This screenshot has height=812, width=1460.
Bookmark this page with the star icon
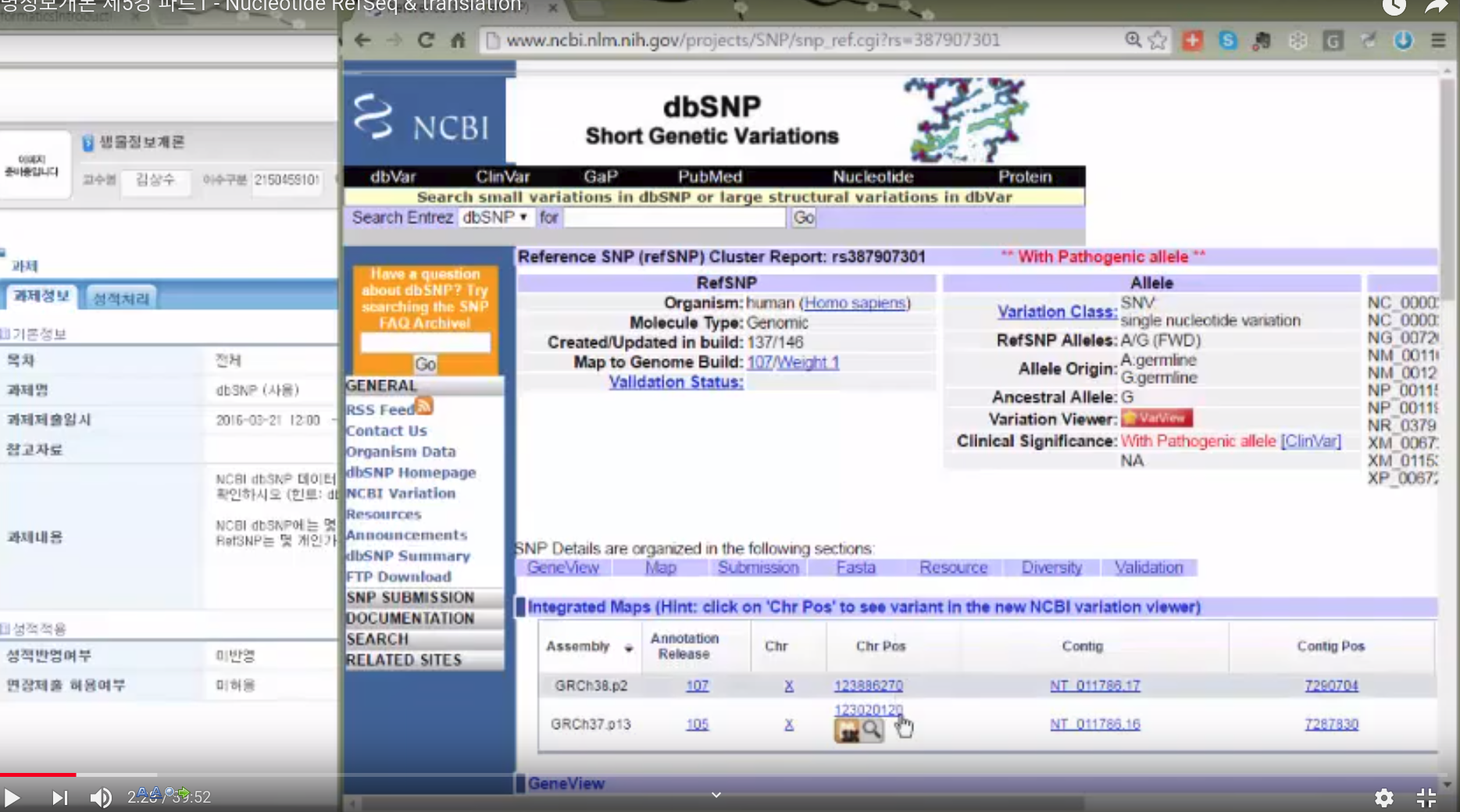point(1158,40)
